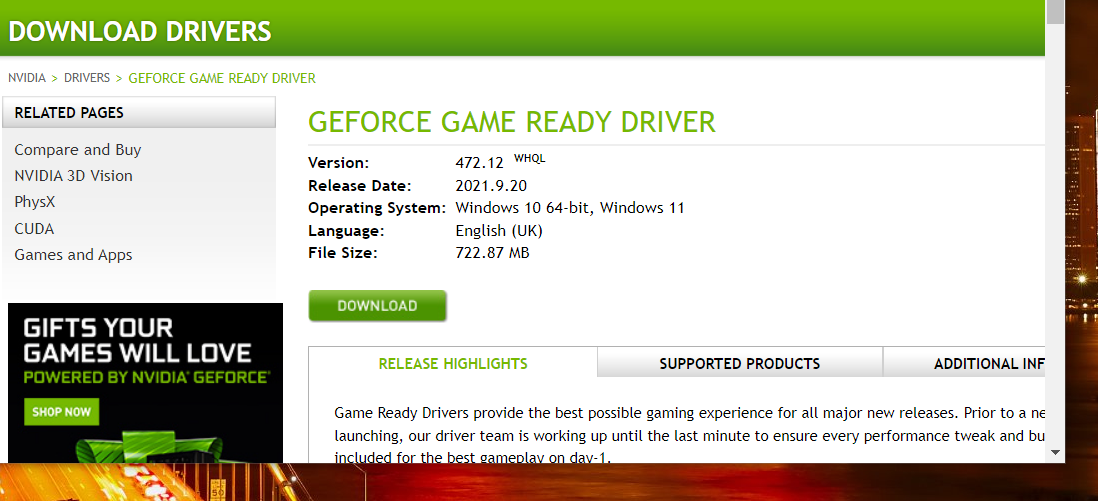
Task: Click the green DOWNLOAD button
Action: (x=377, y=306)
